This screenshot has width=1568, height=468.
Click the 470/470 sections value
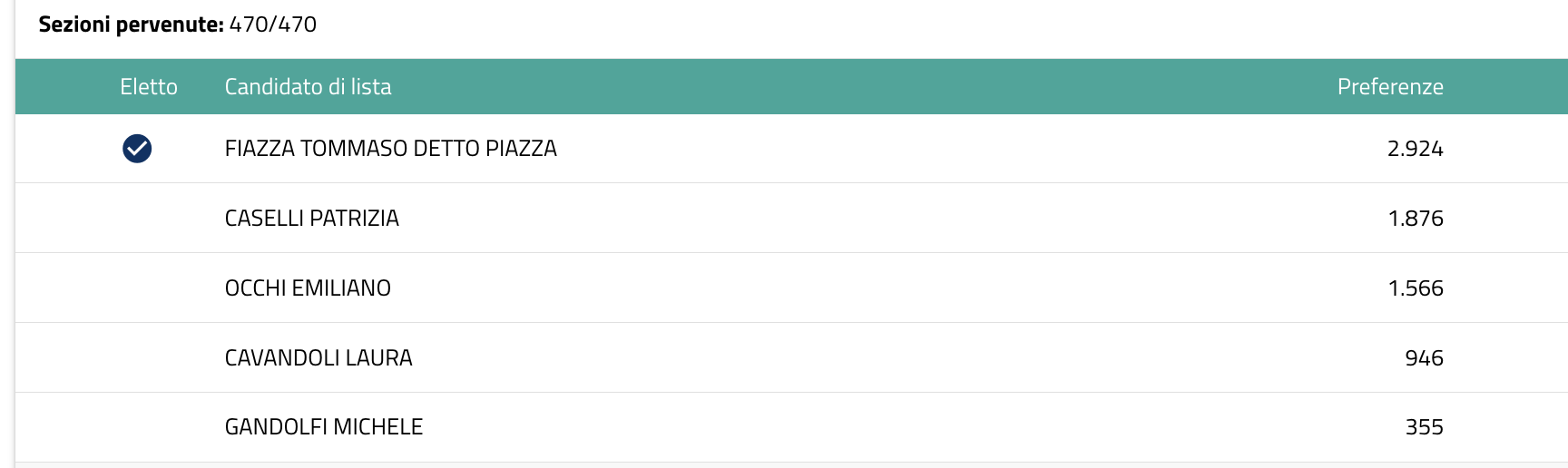pyautogui.click(x=273, y=24)
